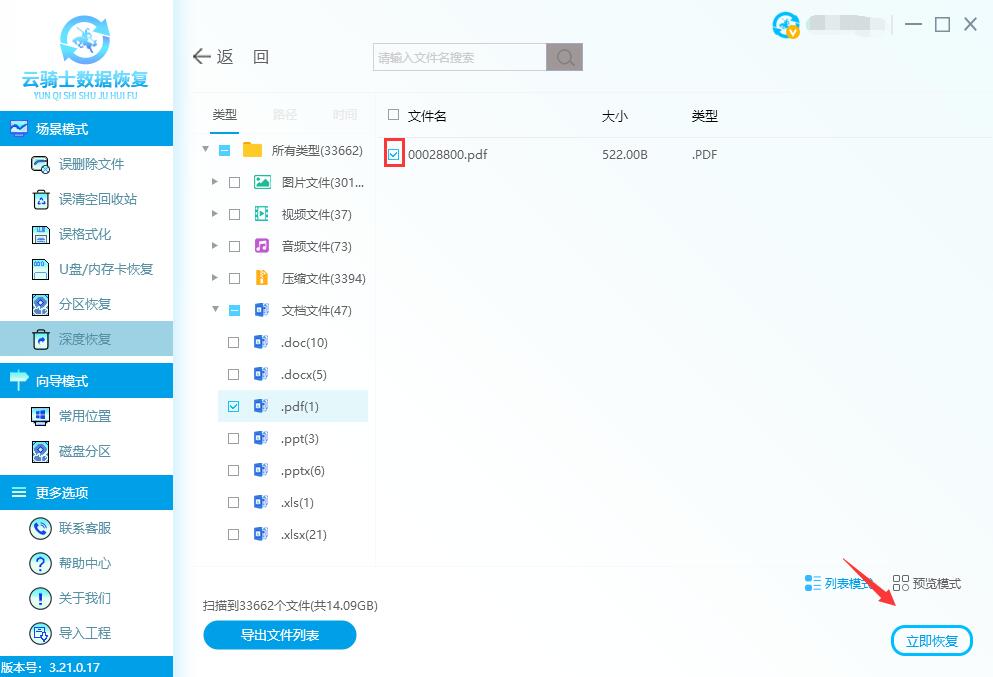993x677 pixels.
Task: Expand the 压缩文件 tree node
Action: [x=215, y=277]
